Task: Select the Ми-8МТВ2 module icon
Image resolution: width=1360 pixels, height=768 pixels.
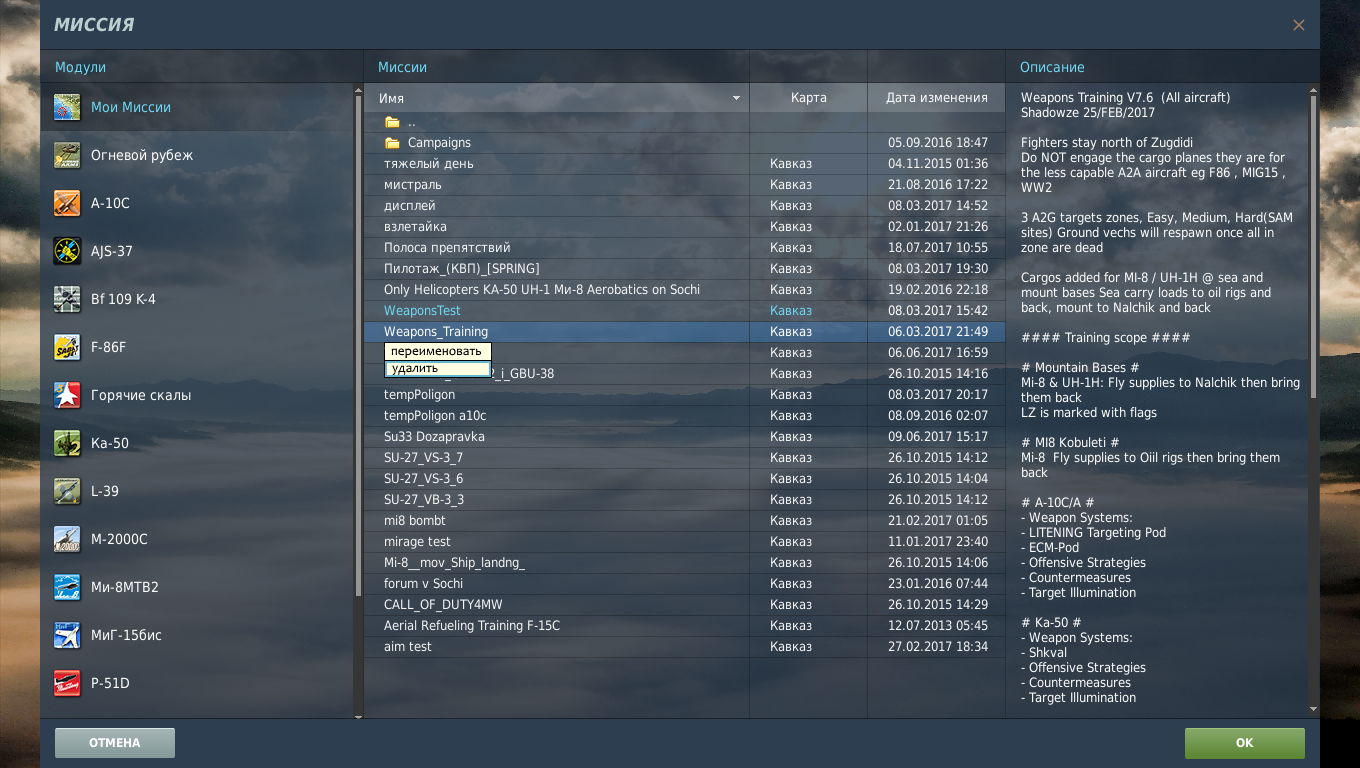Action: click(67, 587)
